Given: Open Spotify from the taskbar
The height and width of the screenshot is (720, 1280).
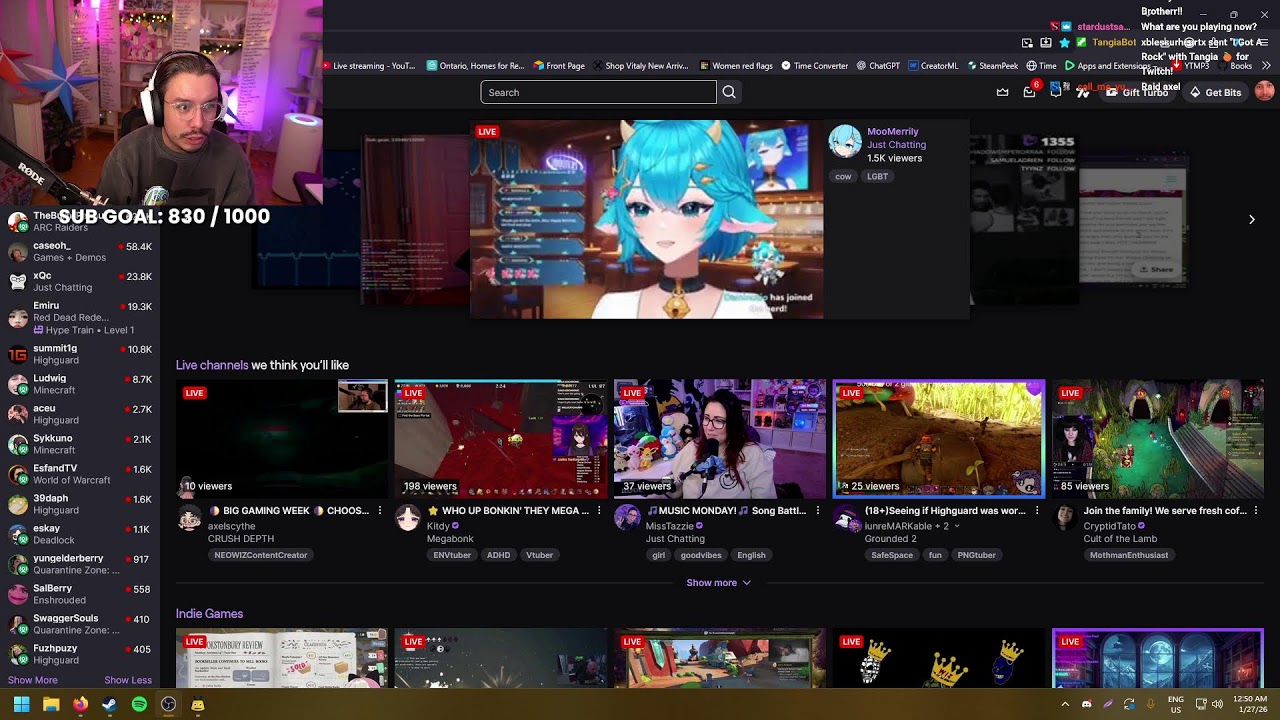Looking at the screenshot, I should pyautogui.click(x=139, y=704).
